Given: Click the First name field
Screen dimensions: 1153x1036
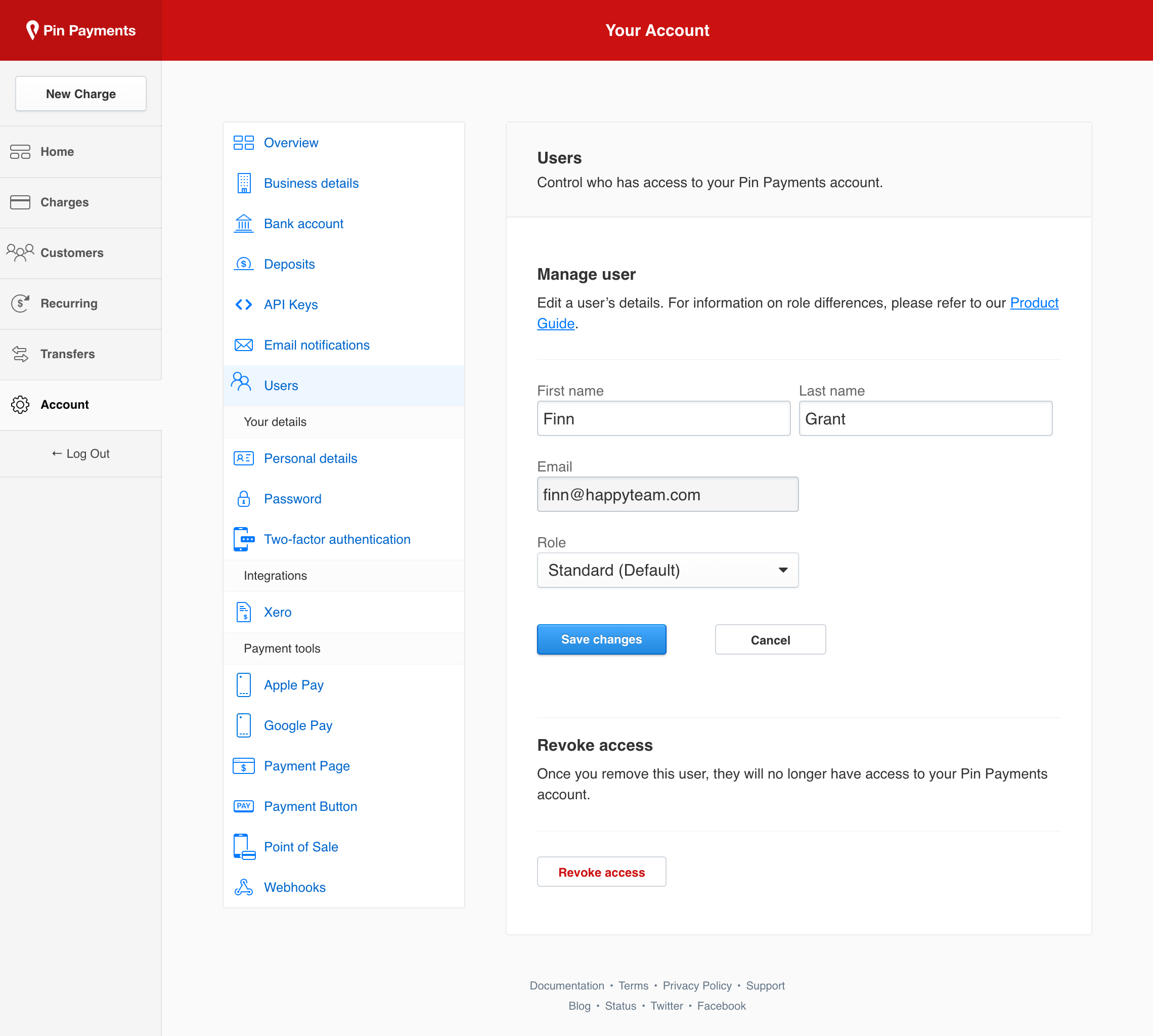Looking at the screenshot, I should pyautogui.click(x=663, y=418).
